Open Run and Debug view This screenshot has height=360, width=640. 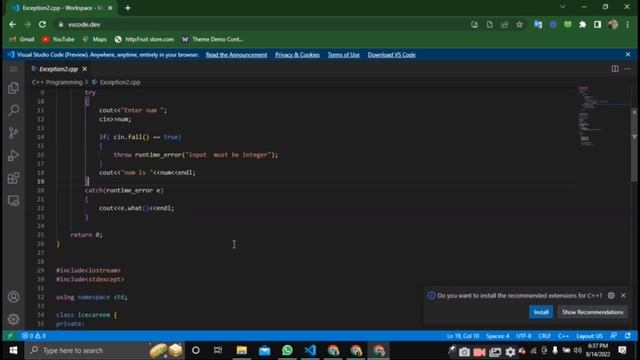coord(13,156)
